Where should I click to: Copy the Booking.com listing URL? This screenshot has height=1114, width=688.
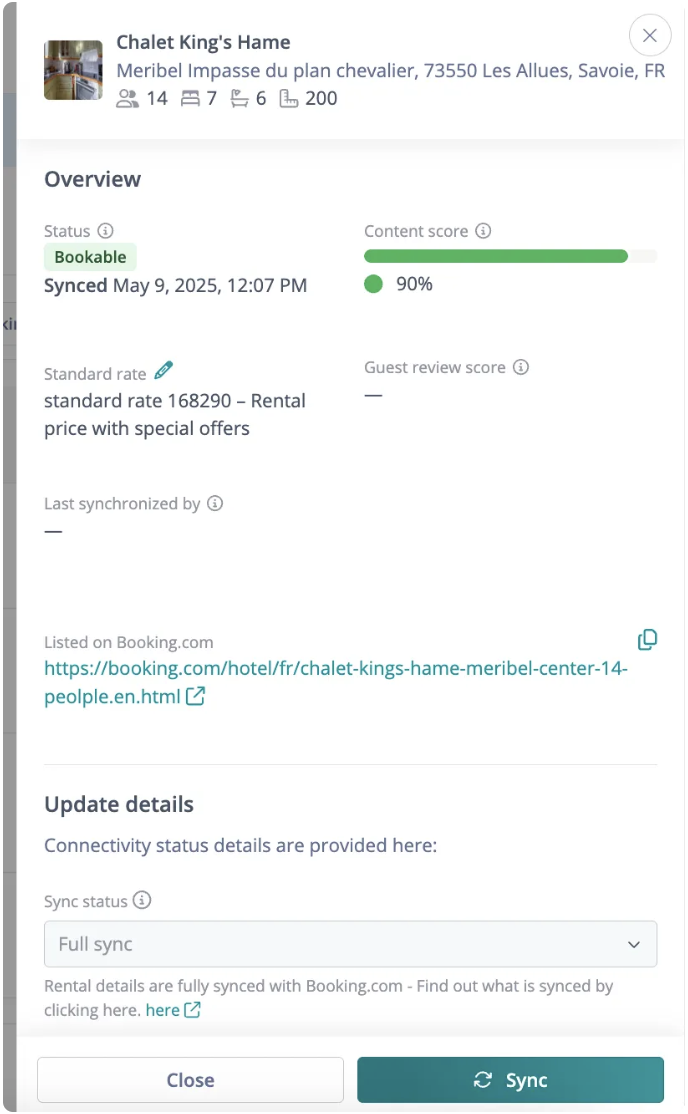647,640
